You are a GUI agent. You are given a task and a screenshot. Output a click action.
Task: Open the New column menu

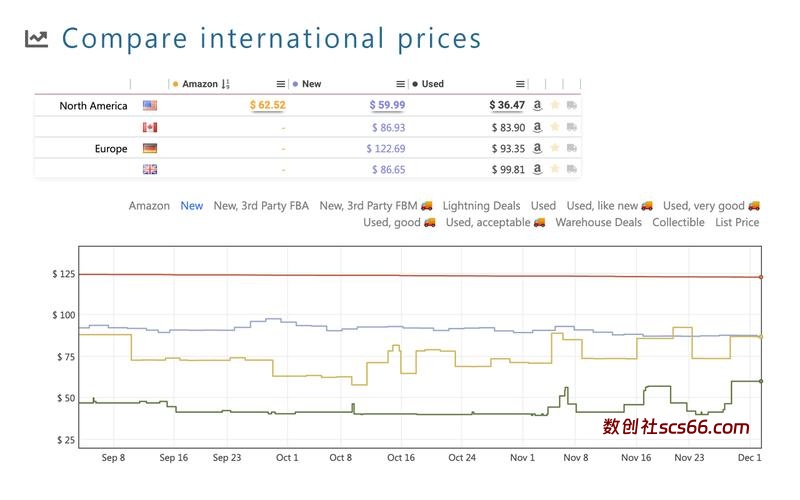tap(400, 84)
